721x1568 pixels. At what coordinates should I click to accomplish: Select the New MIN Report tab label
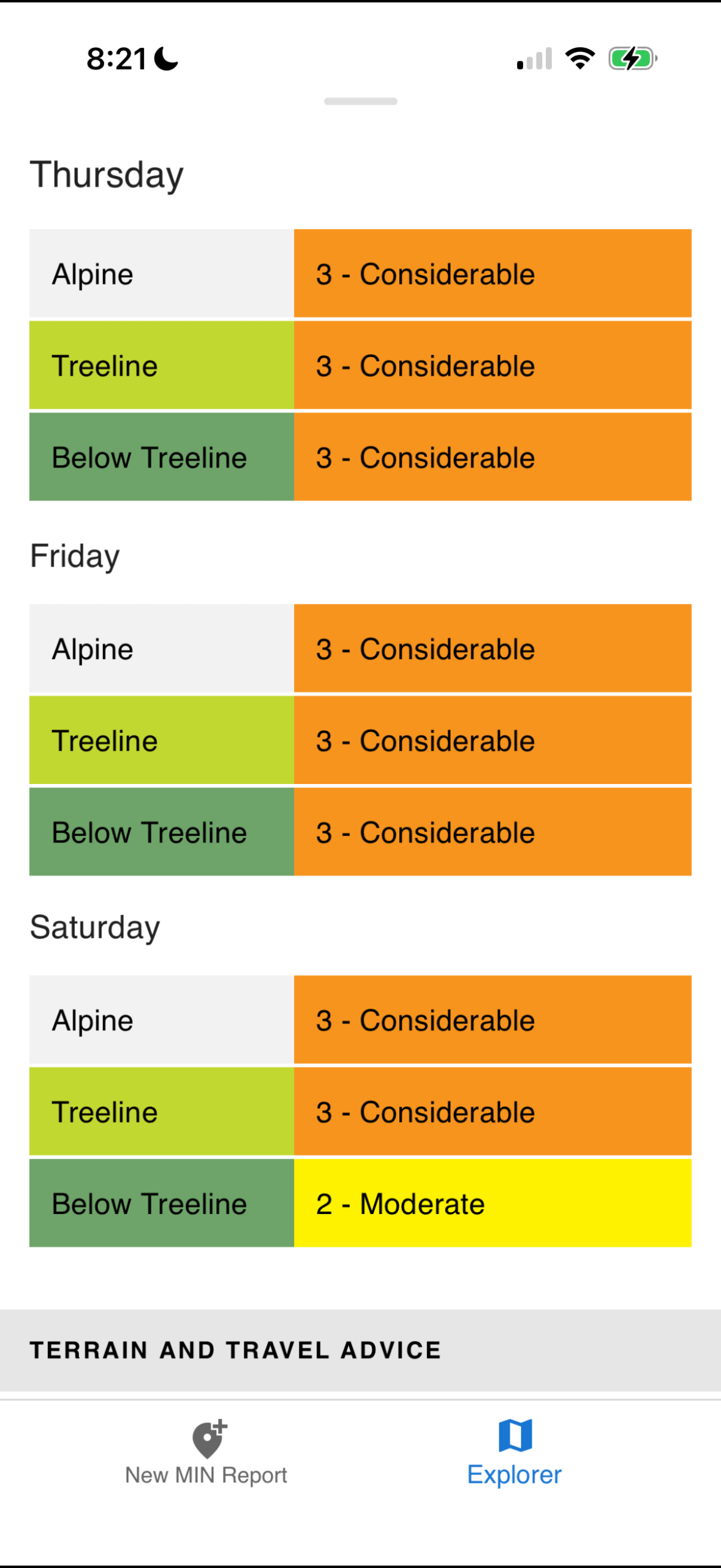[206, 1475]
